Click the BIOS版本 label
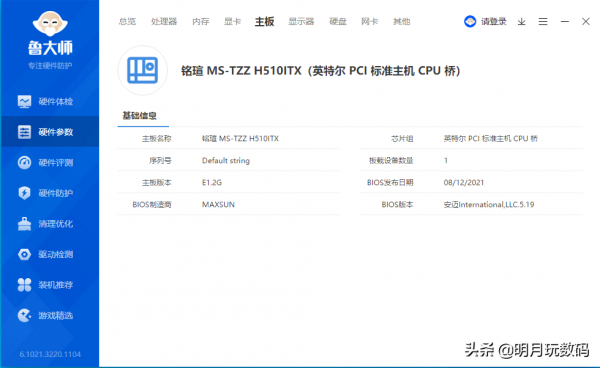Viewport: 600px width, 368px height. pos(397,205)
